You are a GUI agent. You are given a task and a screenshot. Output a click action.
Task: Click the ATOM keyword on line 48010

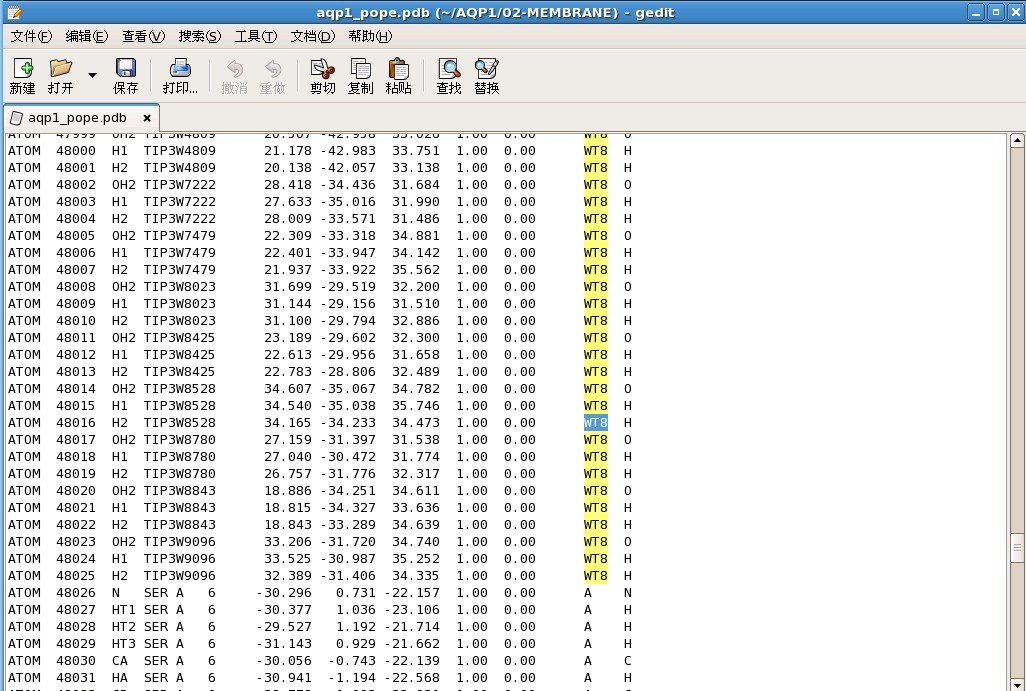tap(24, 321)
